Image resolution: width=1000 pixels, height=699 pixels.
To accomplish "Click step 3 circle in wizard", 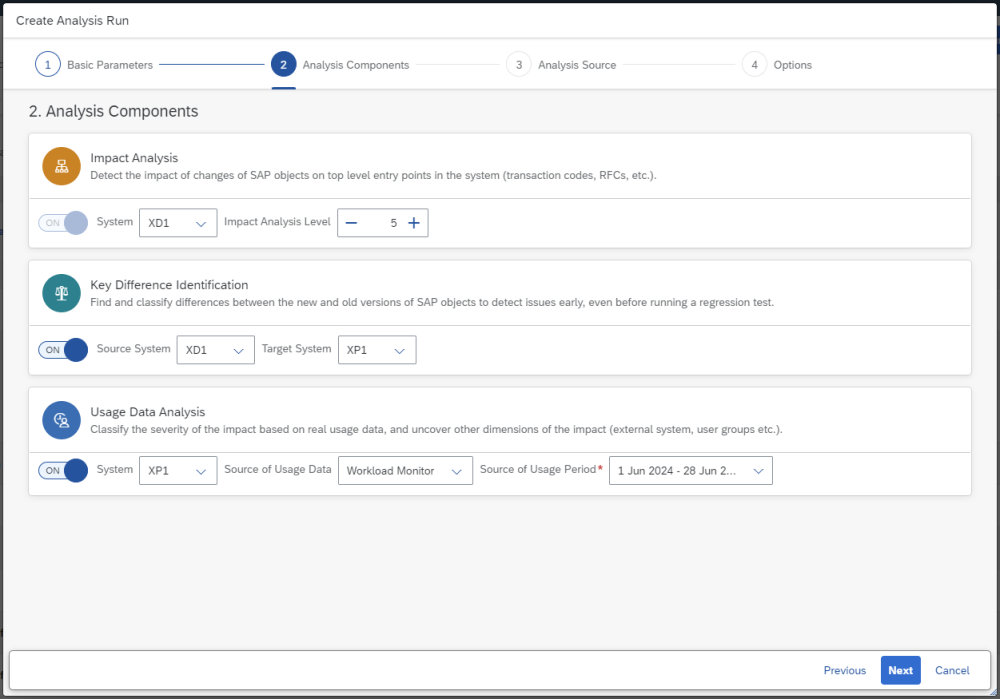I will pyautogui.click(x=518, y=65).
